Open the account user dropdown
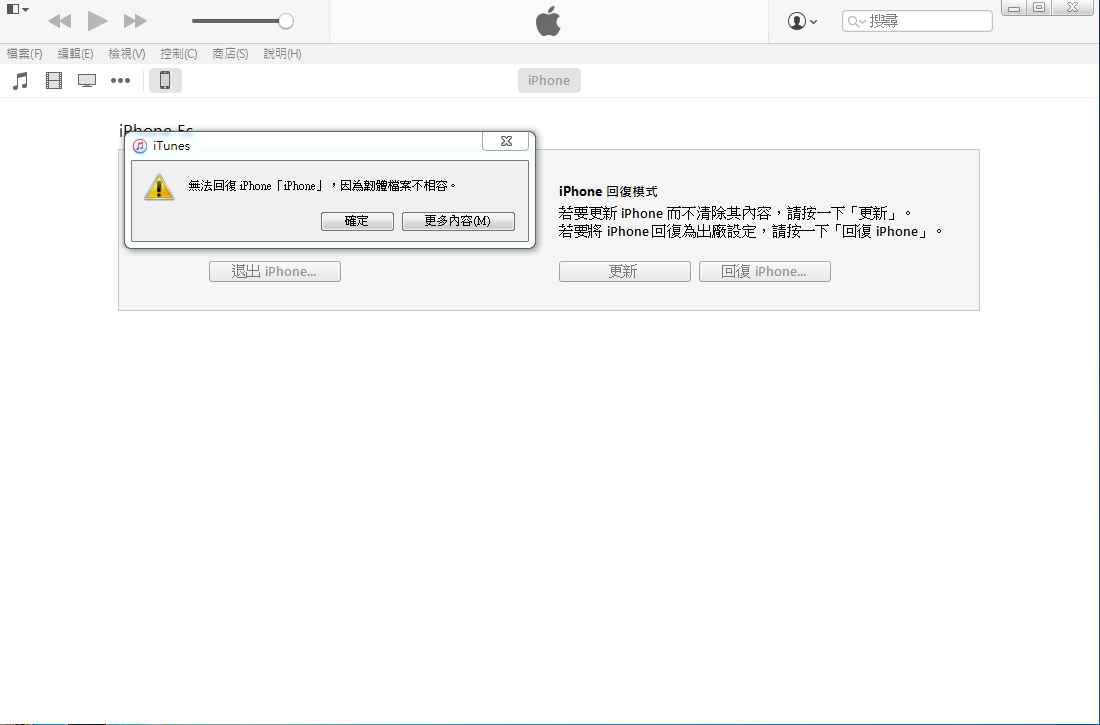Viewport: 1100px width, 725px height. tap(802, 21)
